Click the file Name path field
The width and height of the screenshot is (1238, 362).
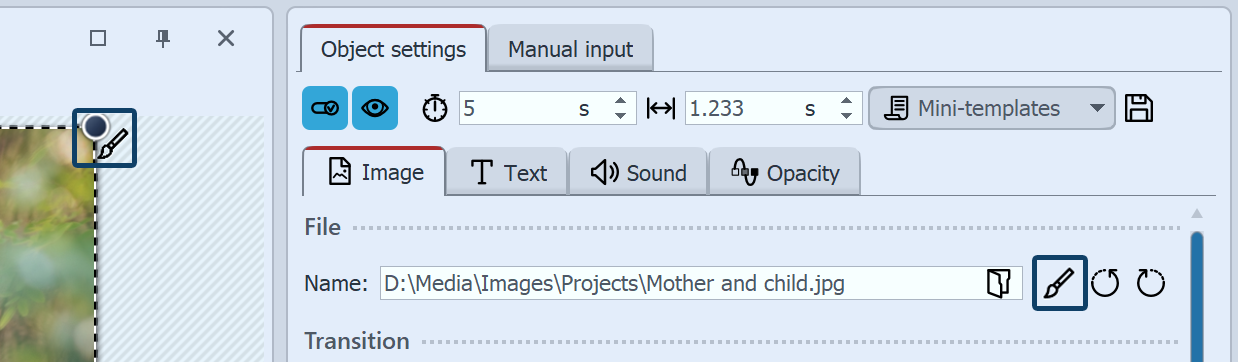tap(701, 284)
